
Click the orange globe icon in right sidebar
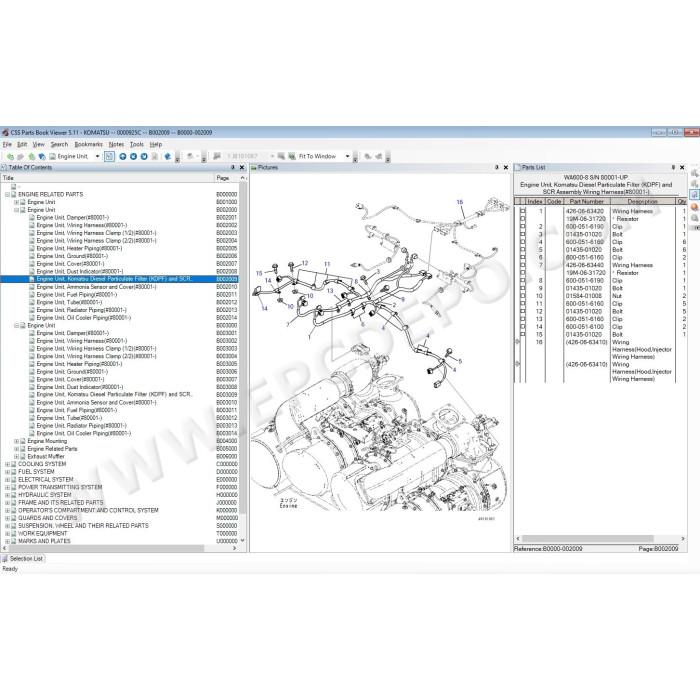tap(694, 207)
